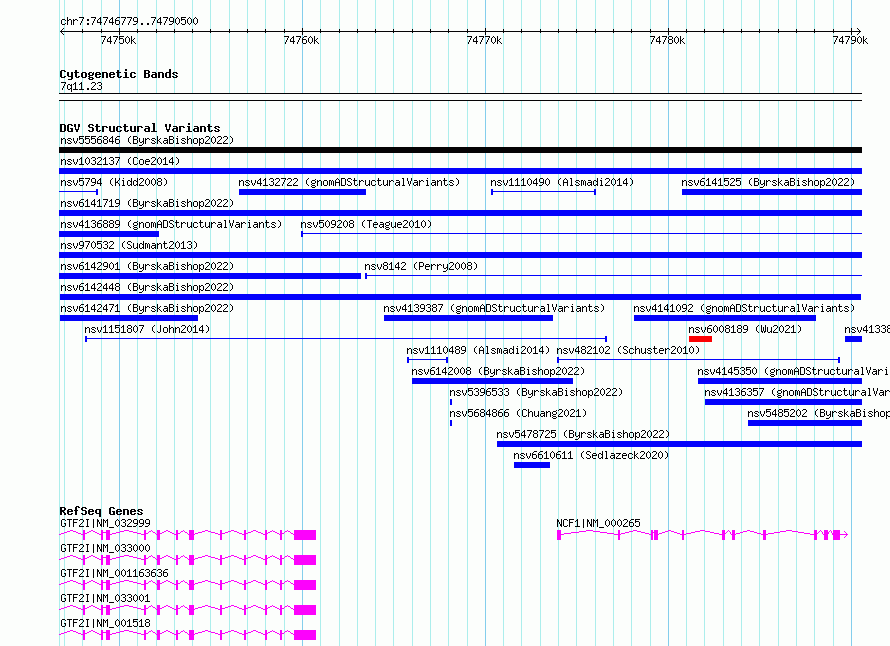
Task: Click the nsv4132722 gnomAD variant bar
Action: tap(303, 192)
